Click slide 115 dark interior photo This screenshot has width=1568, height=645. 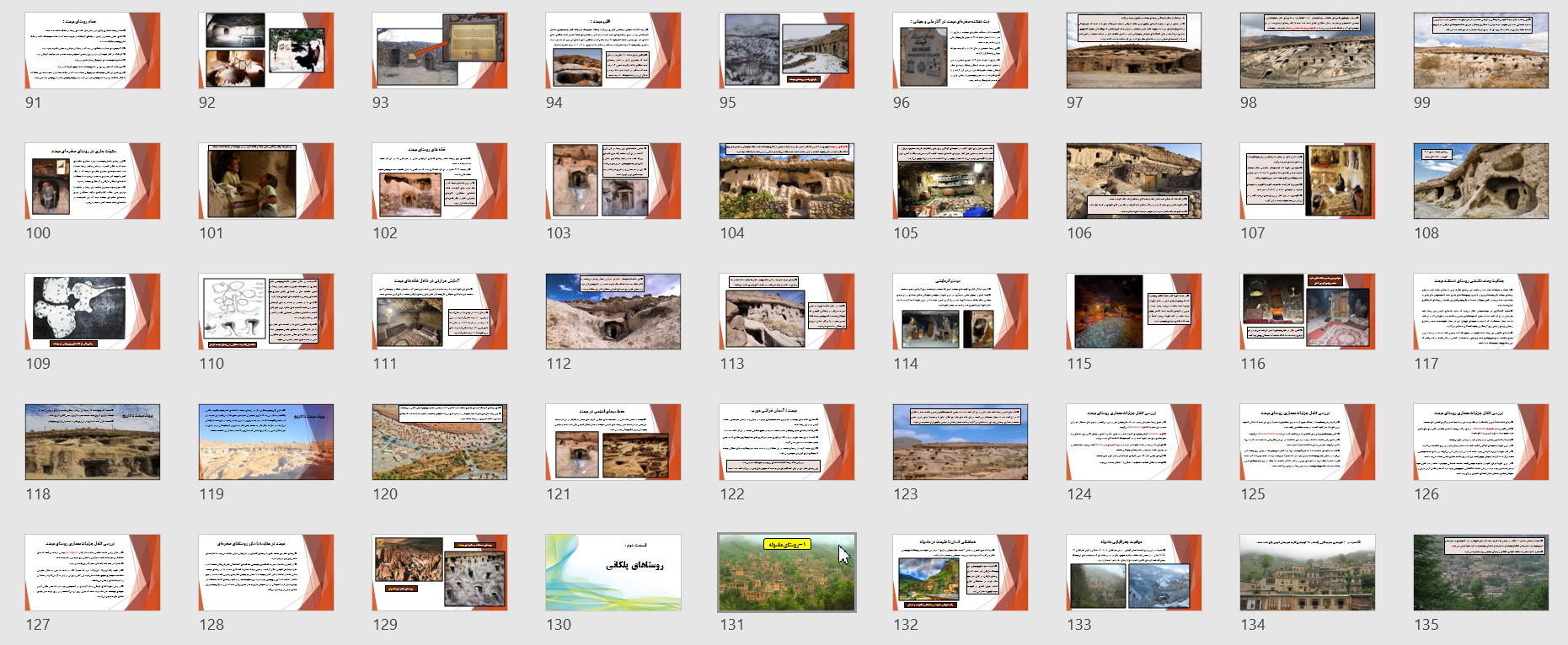[x=1134, y=312]
